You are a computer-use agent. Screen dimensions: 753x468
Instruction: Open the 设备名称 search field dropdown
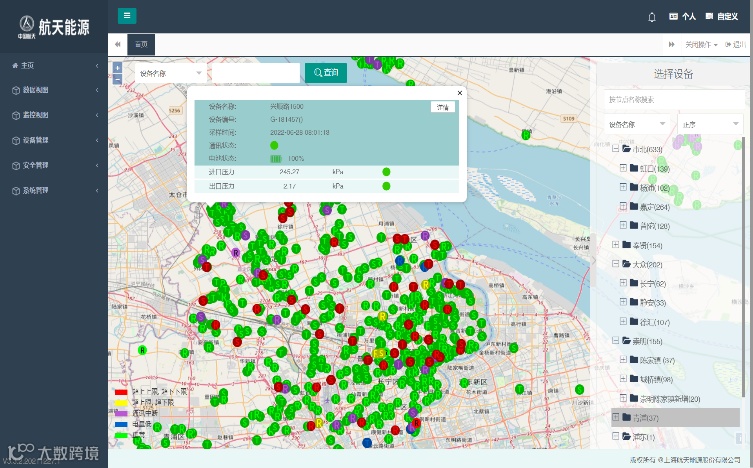coord(170,73)
